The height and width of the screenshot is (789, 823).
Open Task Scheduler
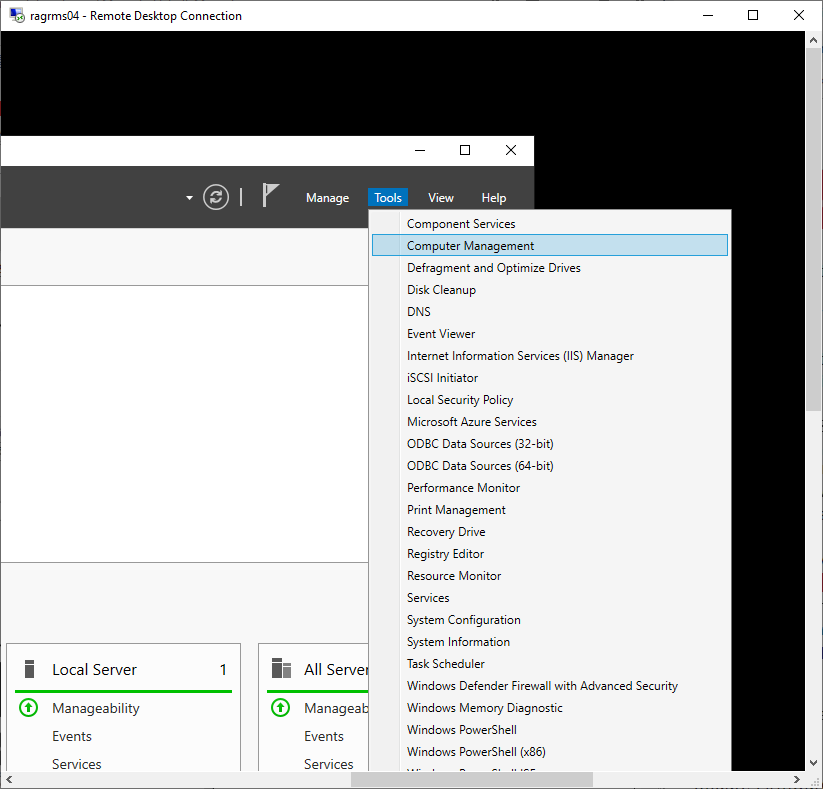pyautogui.click(x=550, y=665)
